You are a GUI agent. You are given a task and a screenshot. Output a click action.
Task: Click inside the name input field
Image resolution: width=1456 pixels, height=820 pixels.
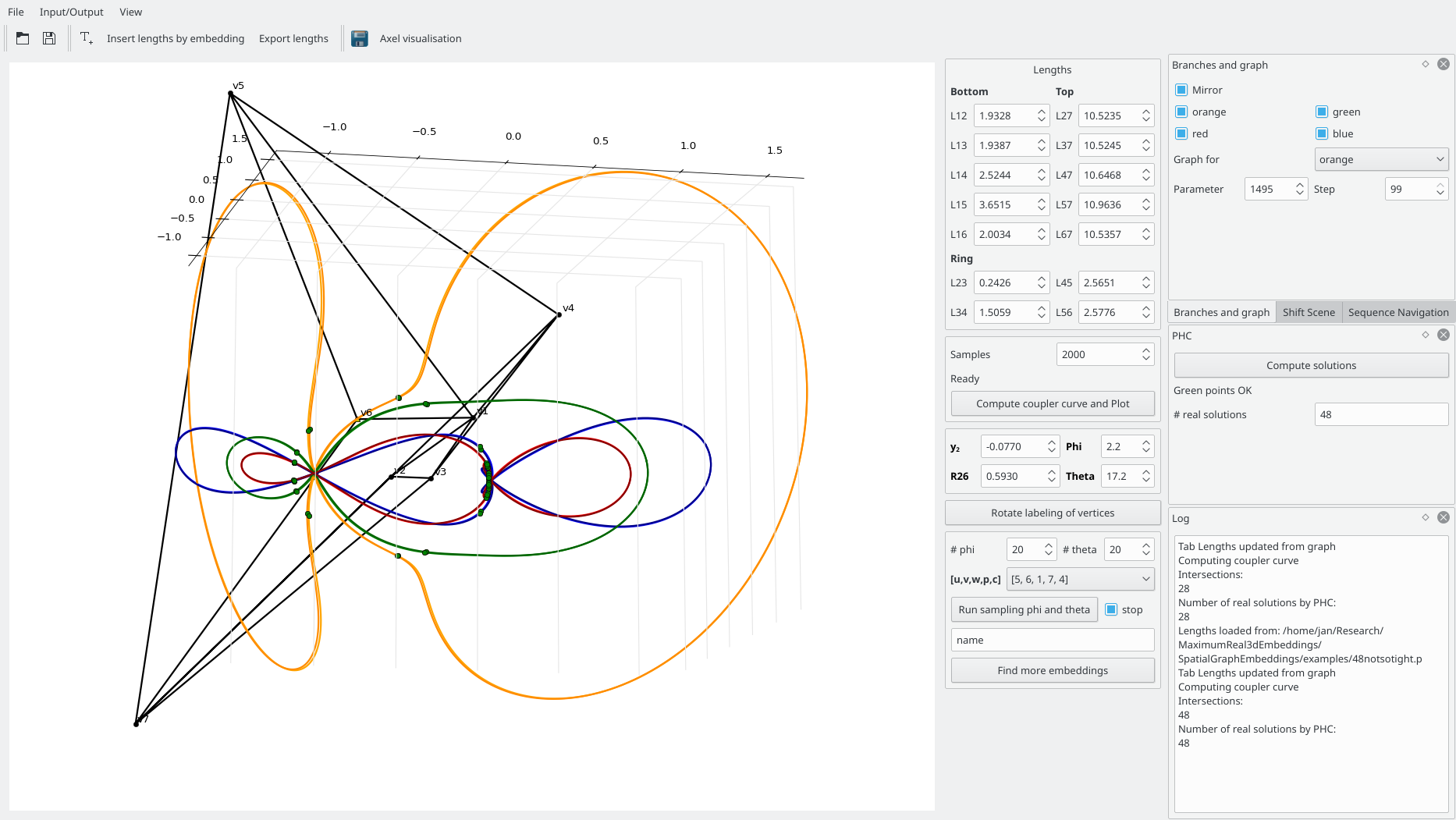pos(1052,639)
